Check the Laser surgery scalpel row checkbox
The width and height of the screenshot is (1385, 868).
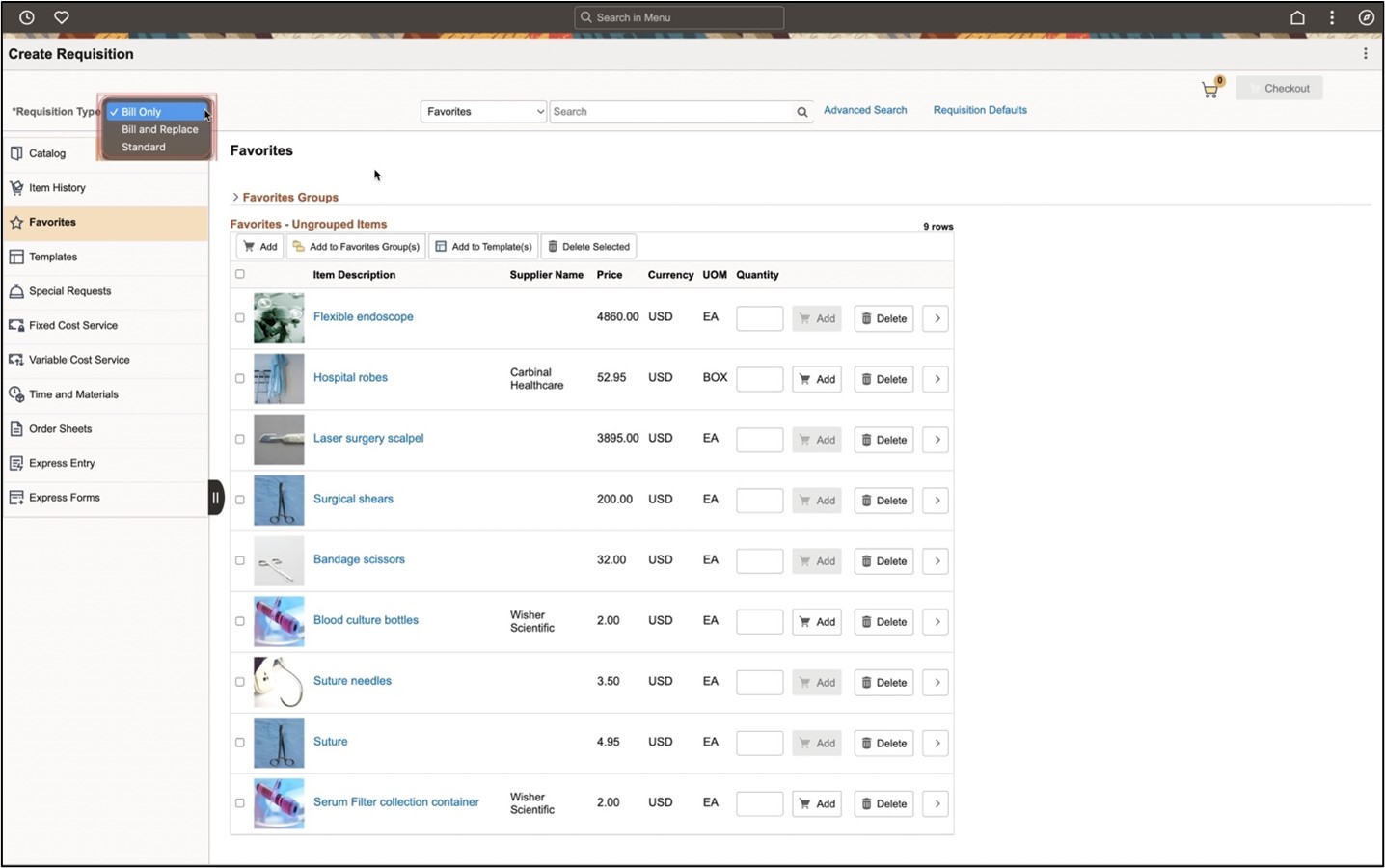[240, 439]
